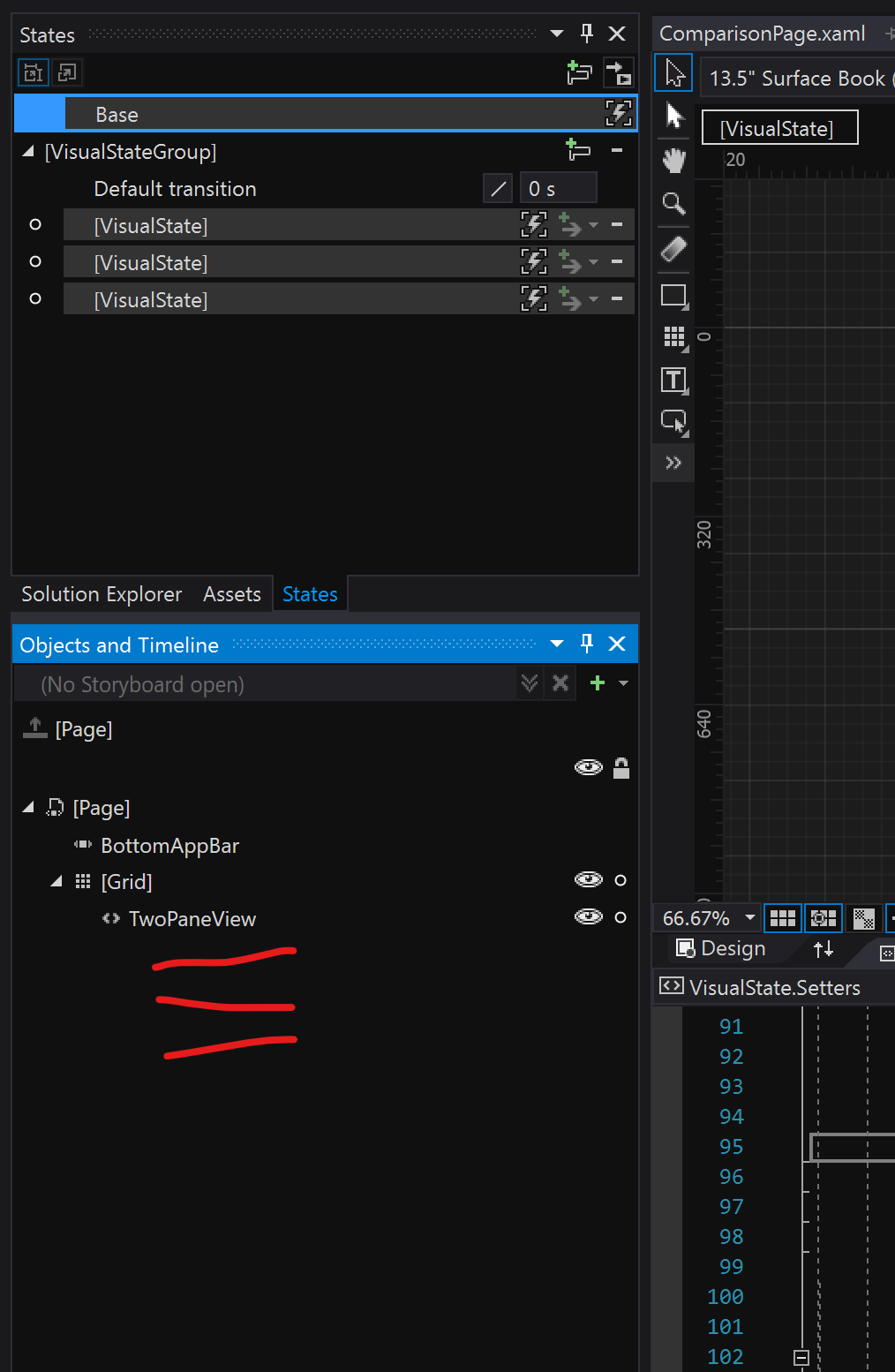Switch to Solution Explorer tab
The image size is (895, 1372).
(102, 594)
